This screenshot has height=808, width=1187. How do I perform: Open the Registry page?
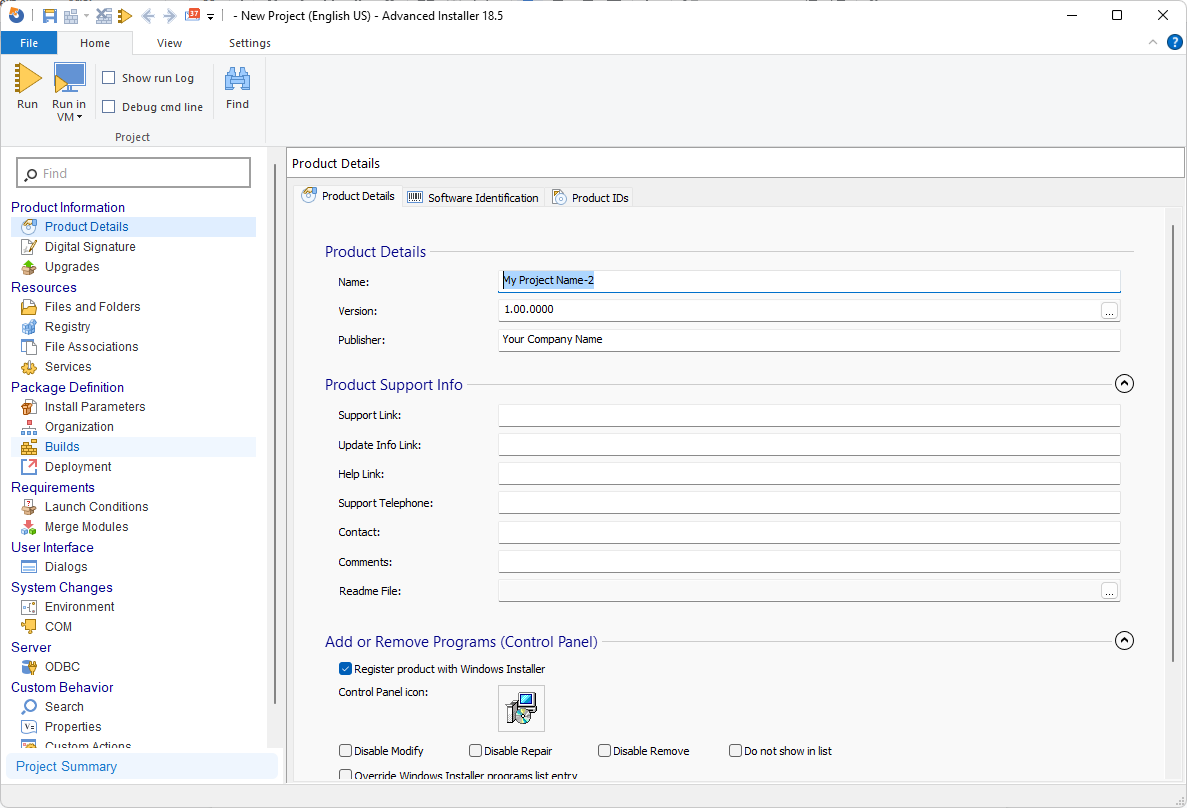pyautogui.click(x=67, y=326)
